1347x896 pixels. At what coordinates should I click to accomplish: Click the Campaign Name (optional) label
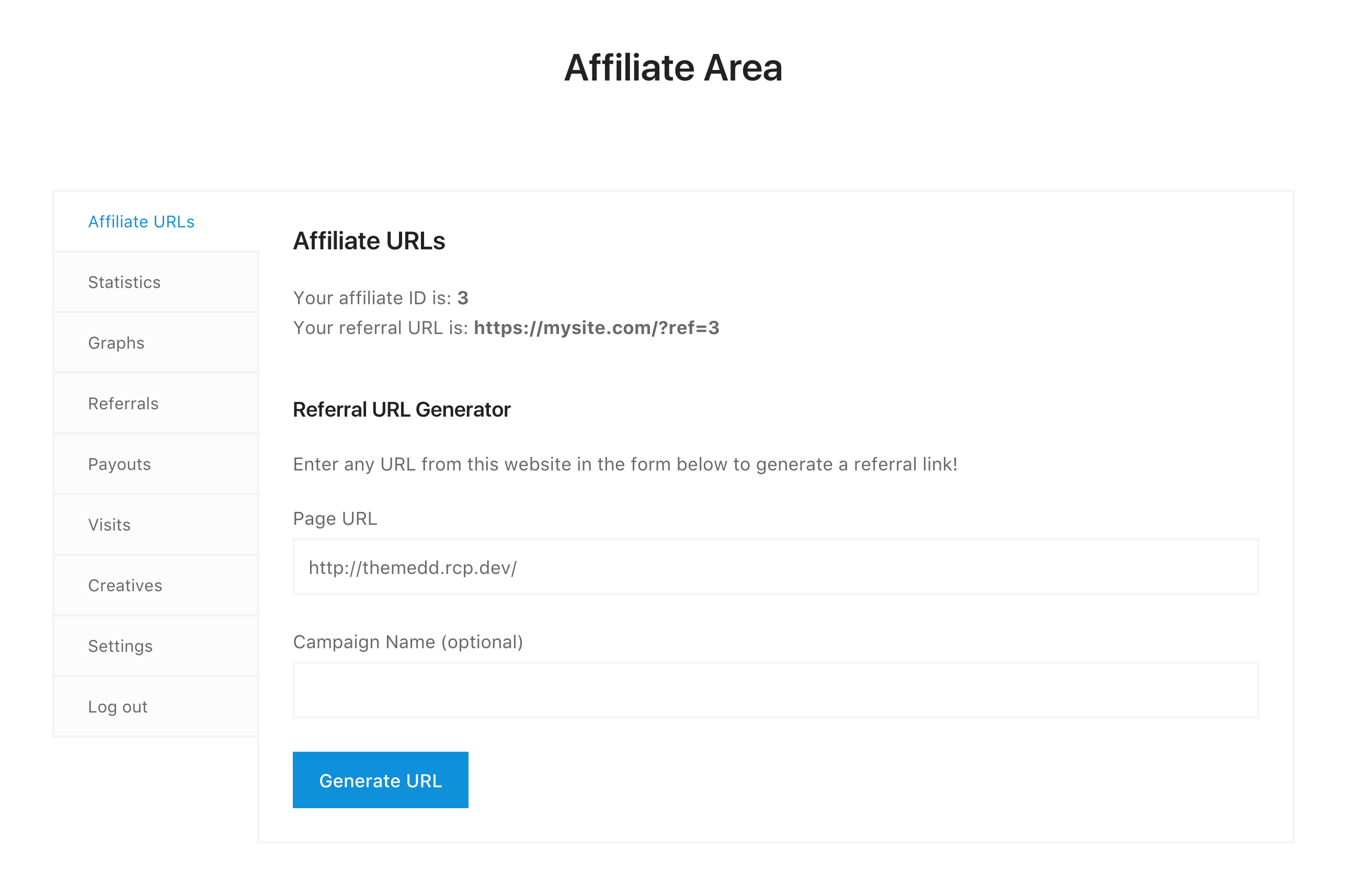pos(407,642)
